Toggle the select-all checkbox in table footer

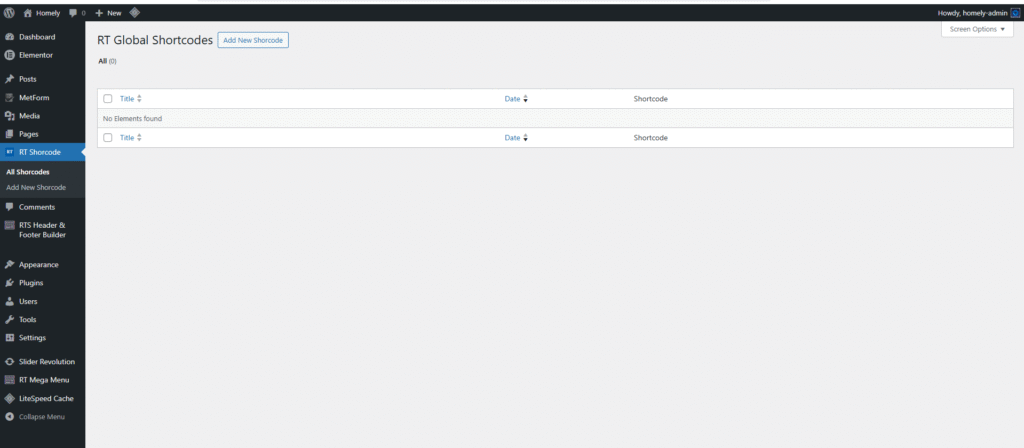[x=108, y=137]
